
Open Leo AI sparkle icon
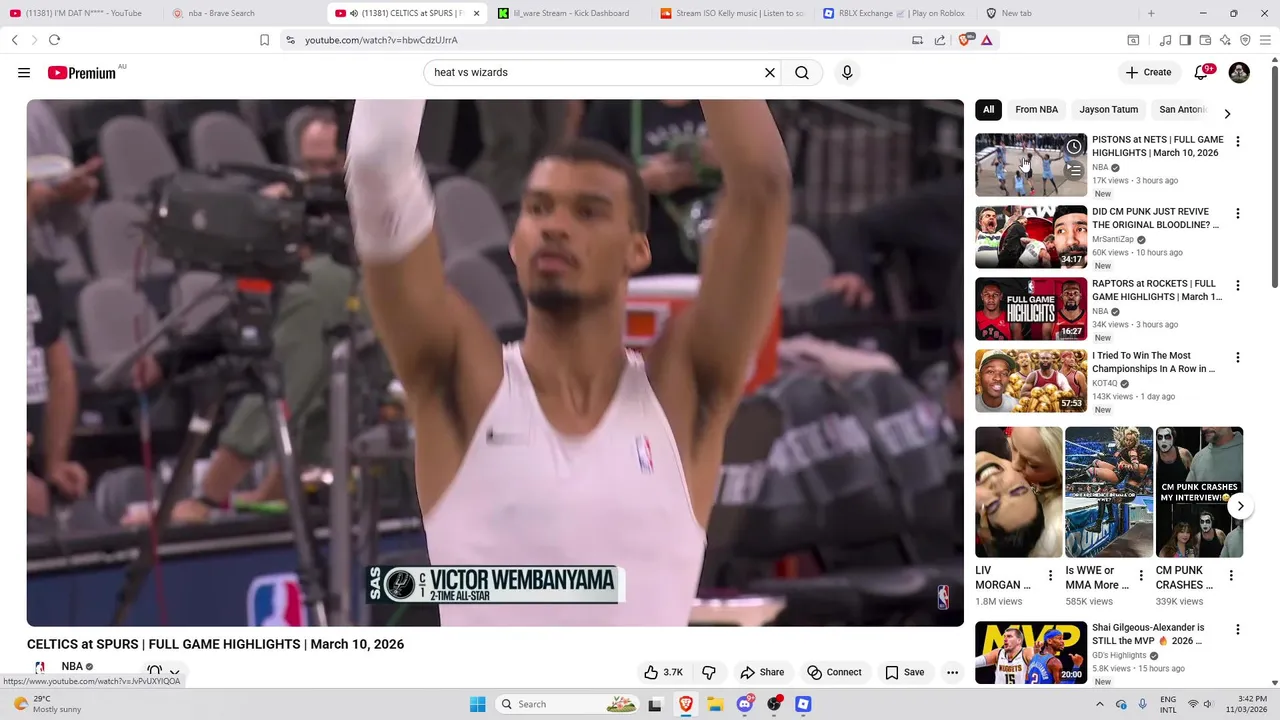click(x=1225, y=40)
